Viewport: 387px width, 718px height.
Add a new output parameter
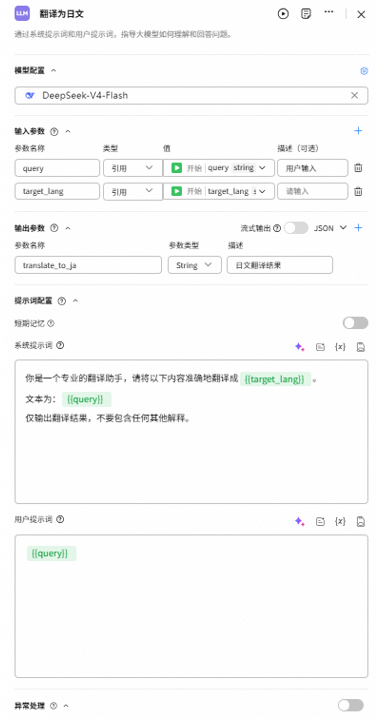(x=358, y=228)
